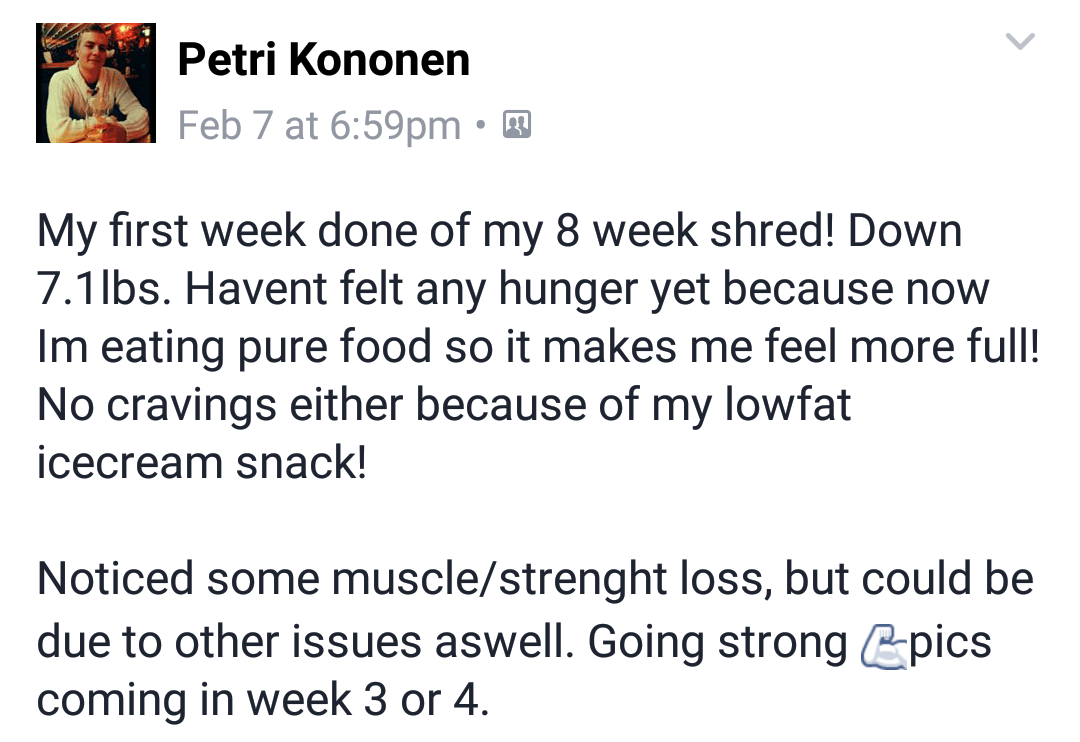The width and height of the screenshot is (1080, 742).
Task: Click Petri Kononen's profile picture
Action: [96, 83]
